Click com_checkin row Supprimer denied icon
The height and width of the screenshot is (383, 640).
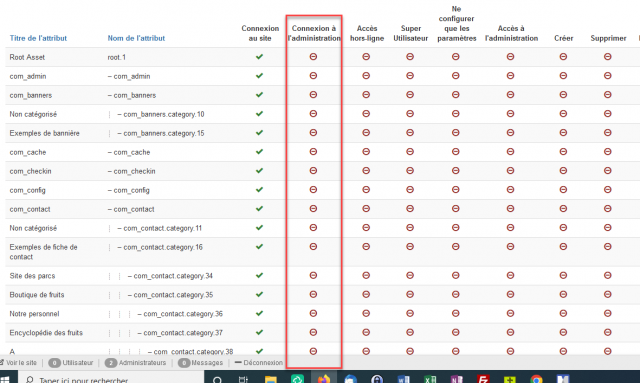tap(608, 171)
